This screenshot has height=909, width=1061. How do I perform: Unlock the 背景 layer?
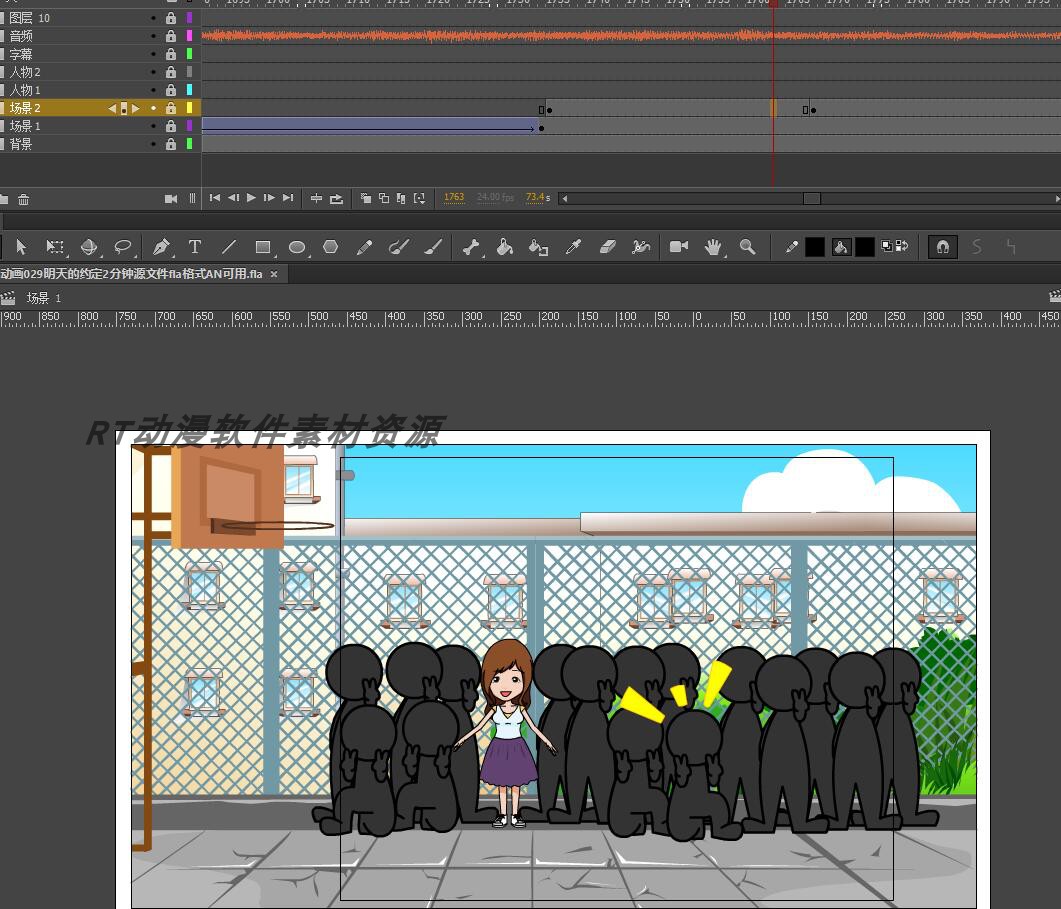171,144
